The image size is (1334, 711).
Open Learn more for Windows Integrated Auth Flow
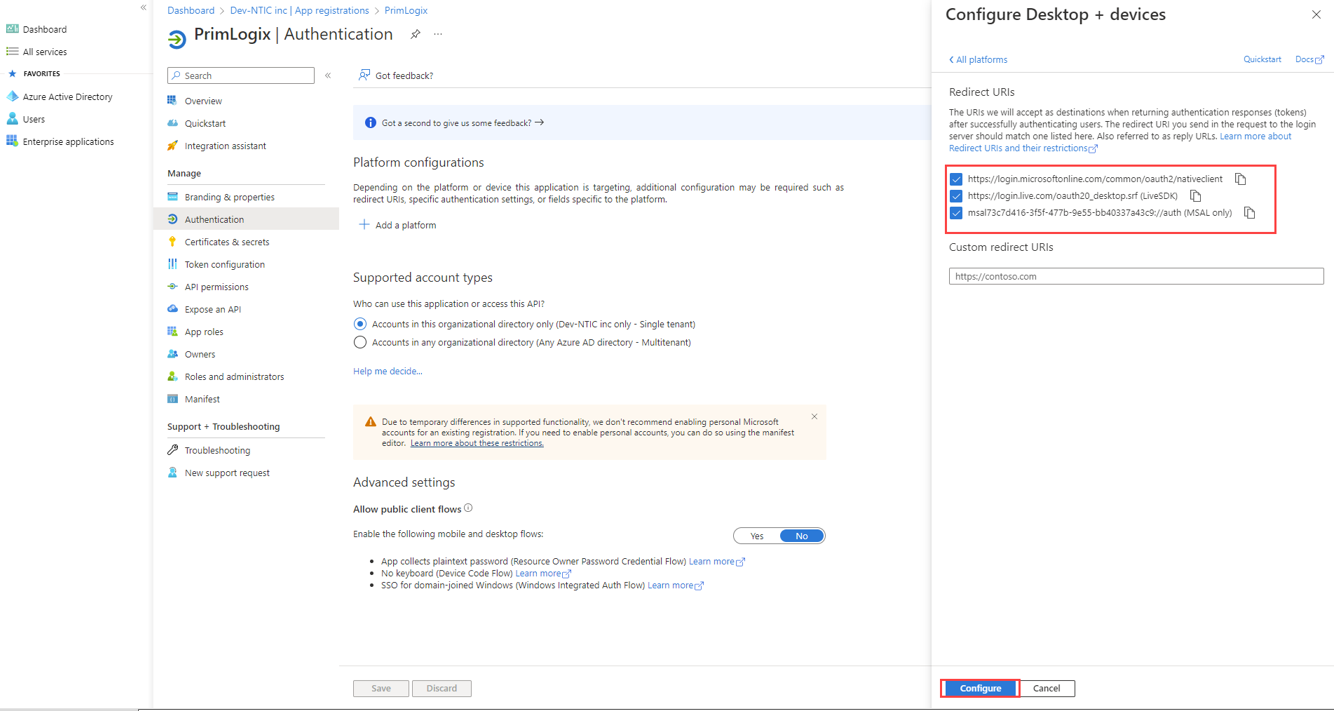click(x=675, y=585)
